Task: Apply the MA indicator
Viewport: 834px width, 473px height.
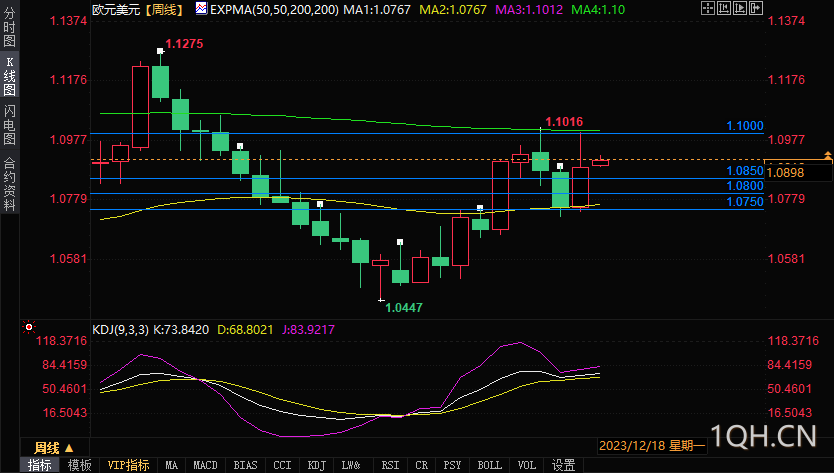Action: (x=171, y=465)
